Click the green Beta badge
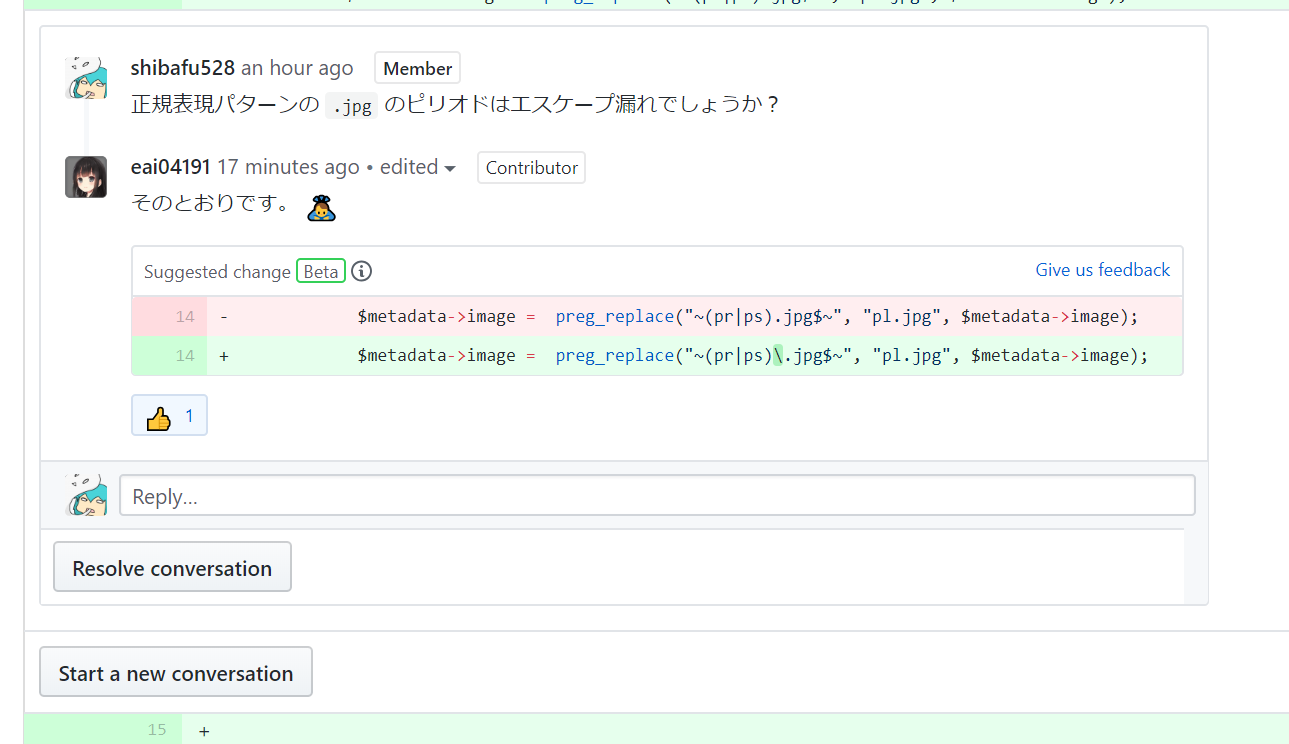This screenshot has width=1289, height=744. coord(321,271)
